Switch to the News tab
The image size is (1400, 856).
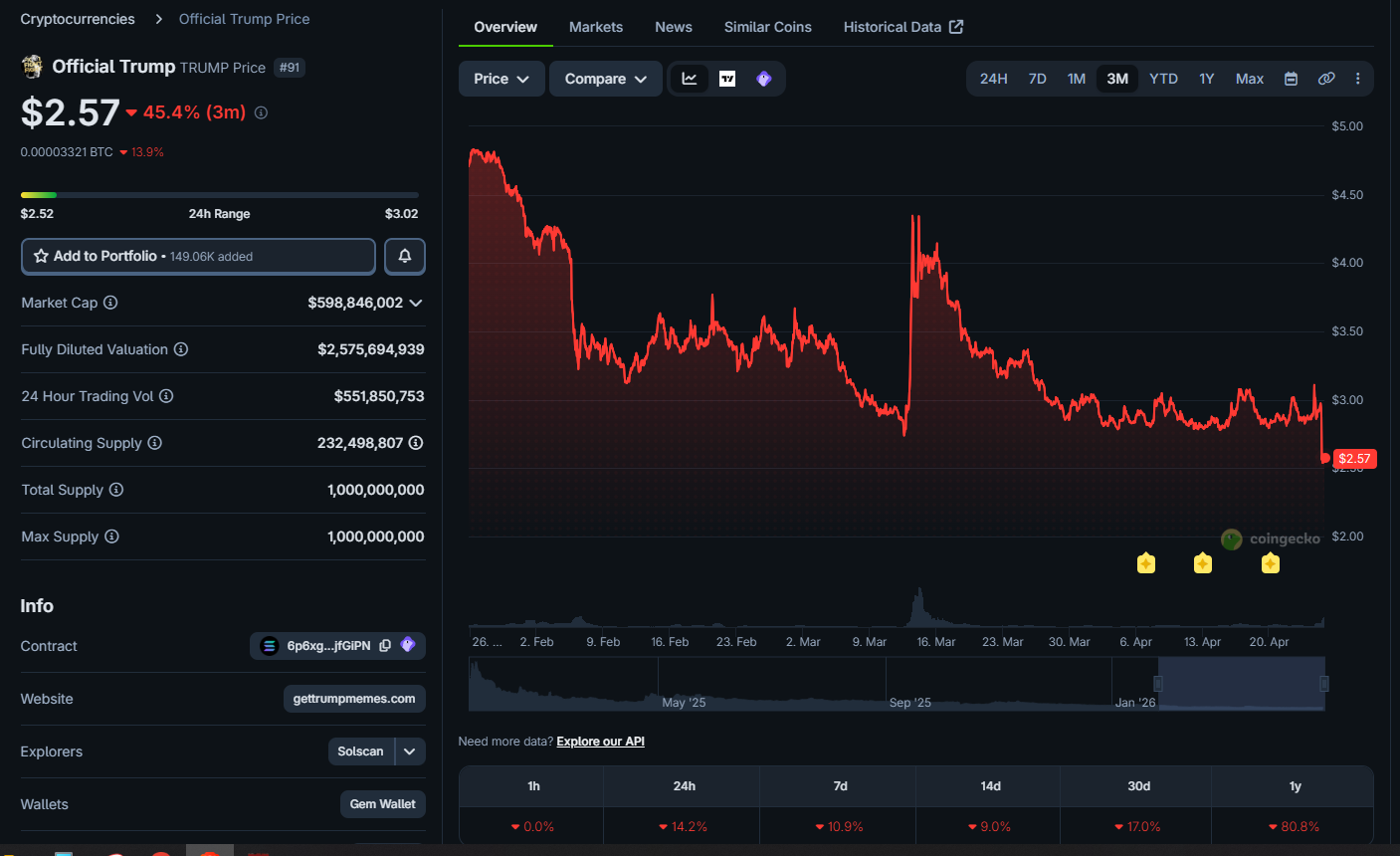[x=674, y=27]
